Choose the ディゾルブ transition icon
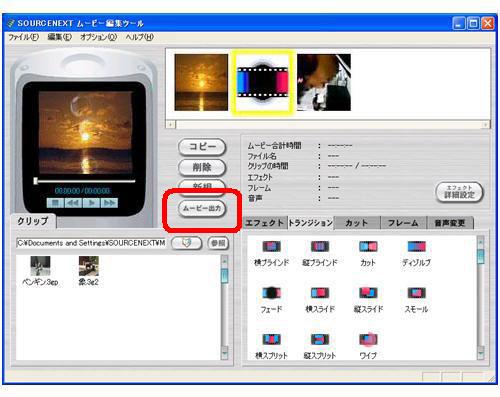Screen dimensions: 500x397 416,247
